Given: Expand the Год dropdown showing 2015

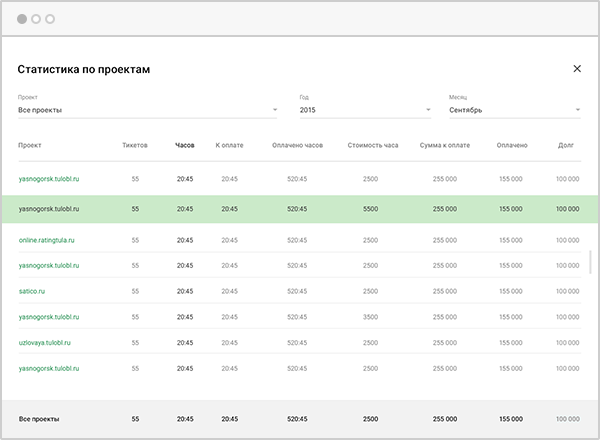Looking at the screenshot, I should [x=364, y=110].
